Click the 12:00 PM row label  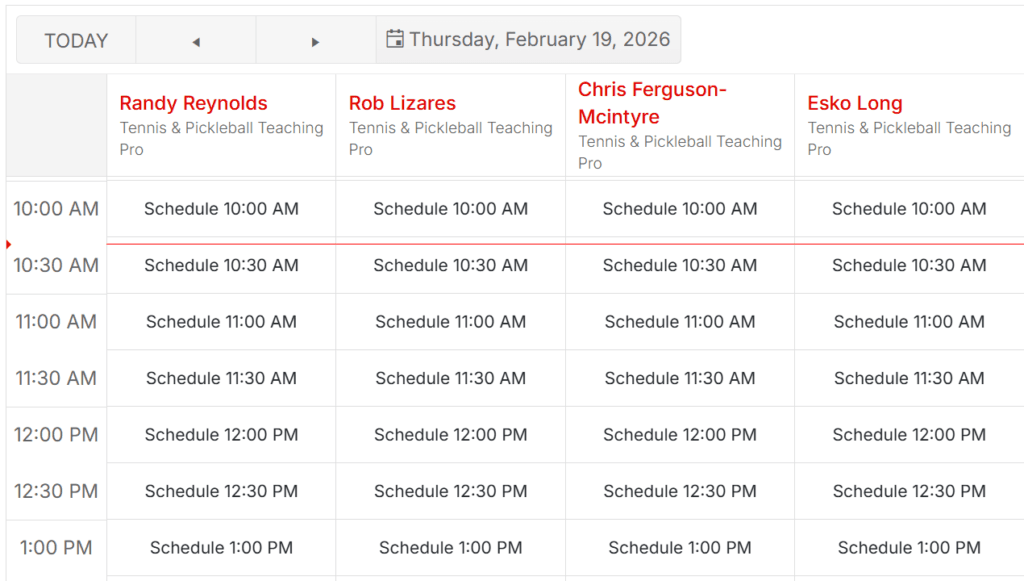coord(56,435)
